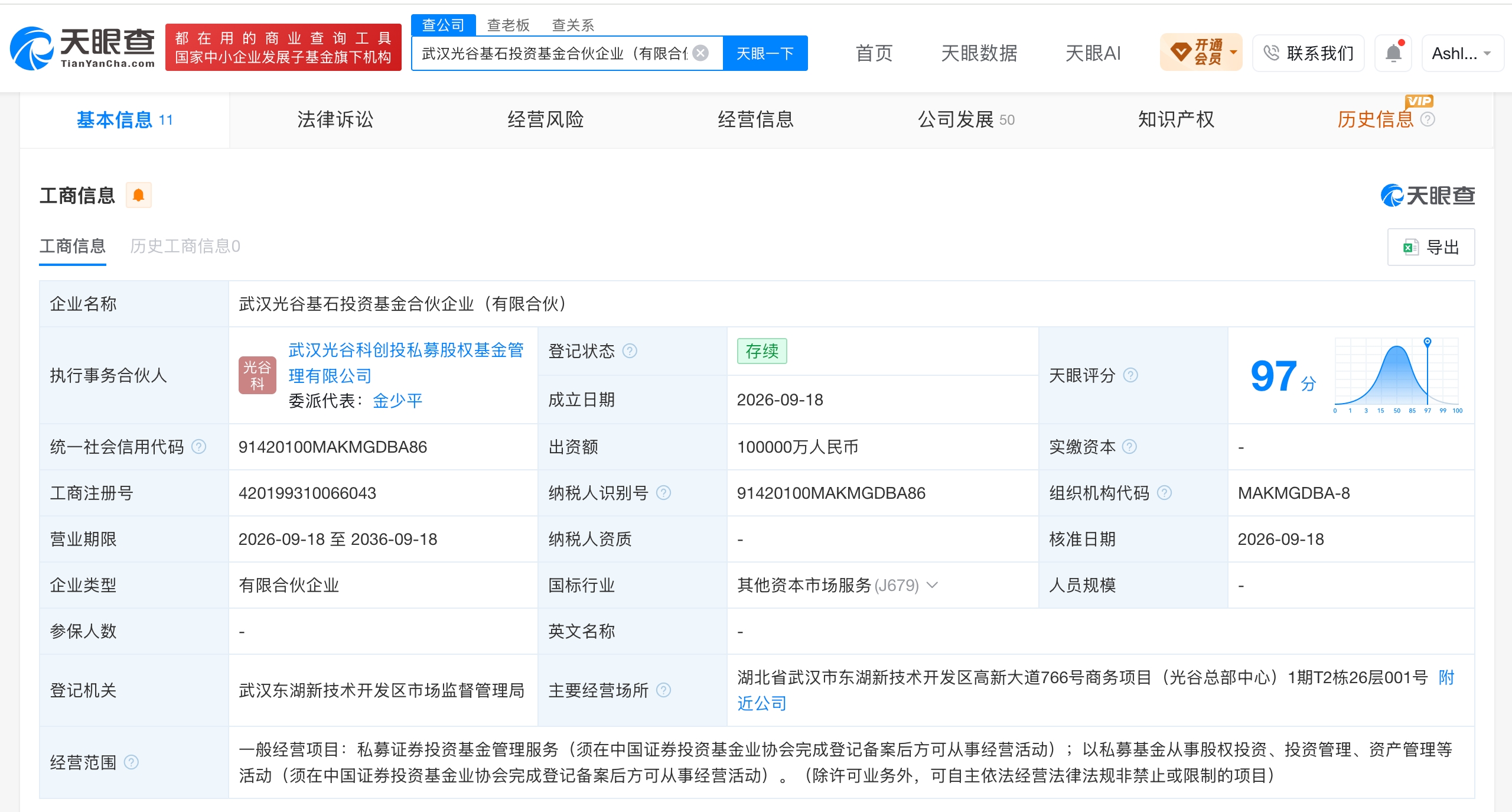The width and height of the screenshot is (1512, 812).
Task: Click the 天眼一下 search button
Action: click(x=765, y=53)
